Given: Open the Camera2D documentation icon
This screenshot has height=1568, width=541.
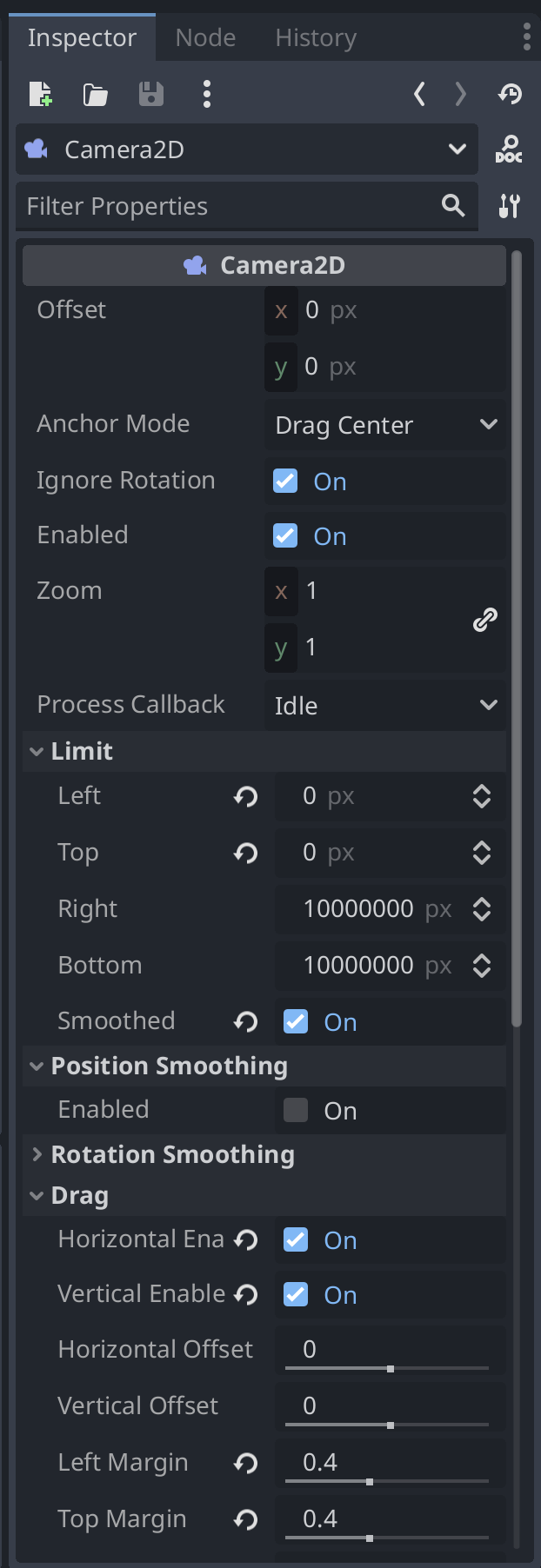Looking at the screenshot, I should [x=509, y=149].
